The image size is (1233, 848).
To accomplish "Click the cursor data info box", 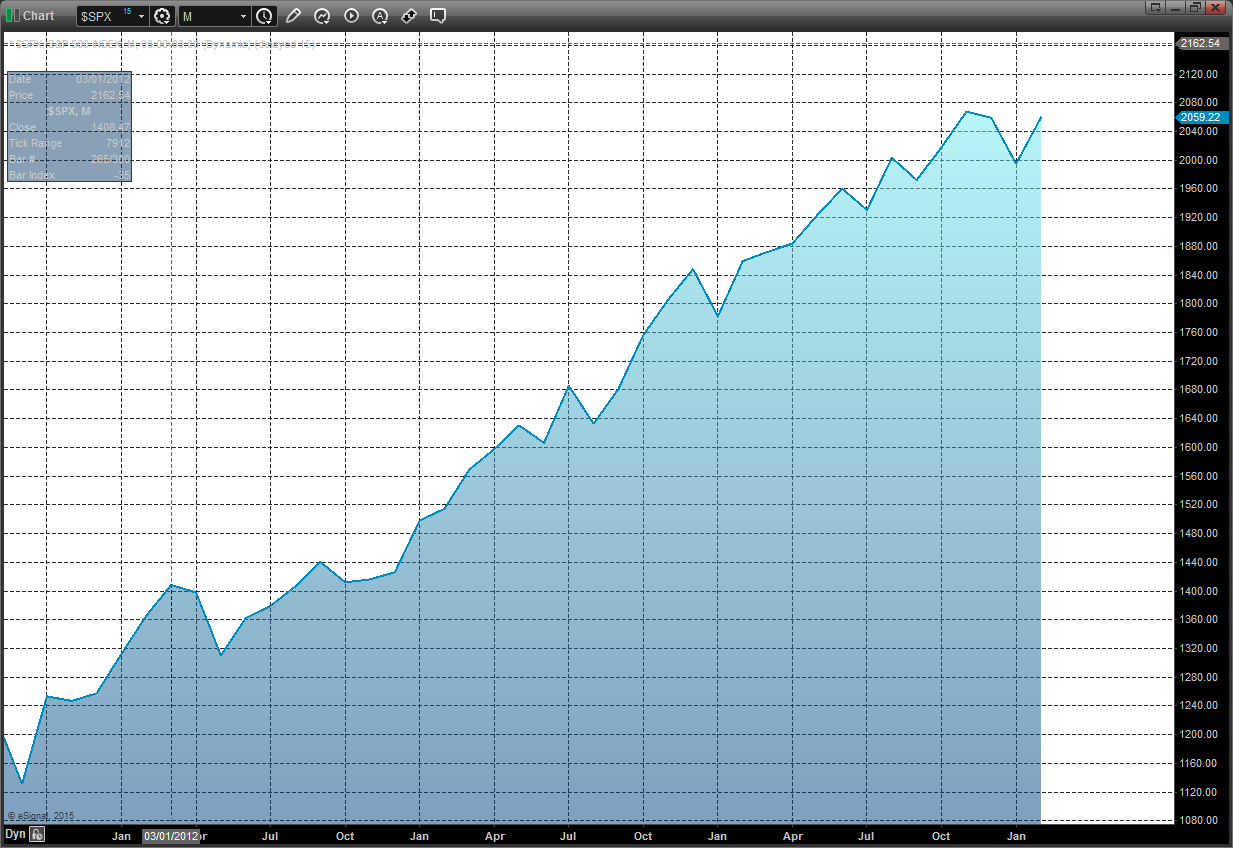I will [x=69, y=126].
